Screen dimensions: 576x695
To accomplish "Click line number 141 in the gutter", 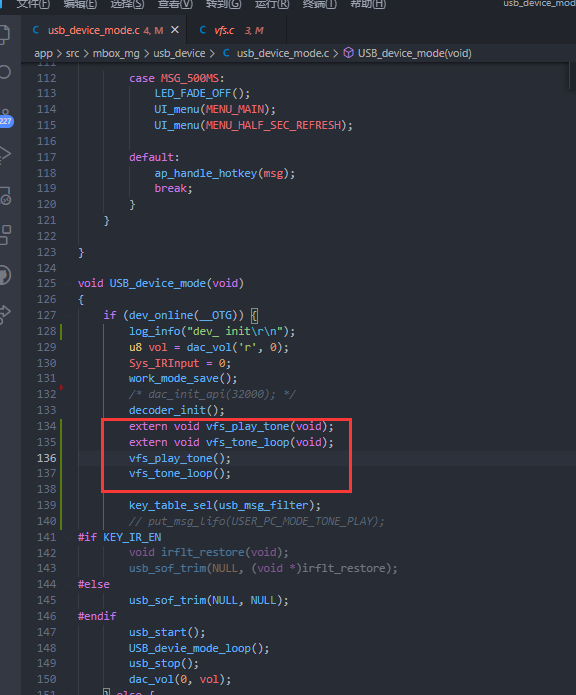I will tap(47, 537).
